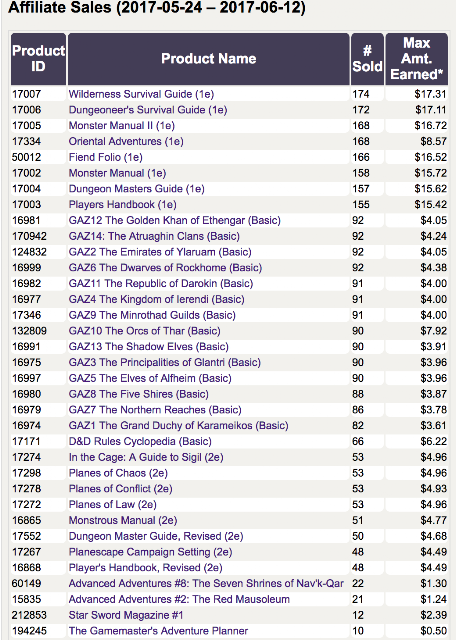Open Dungeon Masters Guide (1e) link
The height and width of the screenshot is (640, 456).
click(136, 189)
